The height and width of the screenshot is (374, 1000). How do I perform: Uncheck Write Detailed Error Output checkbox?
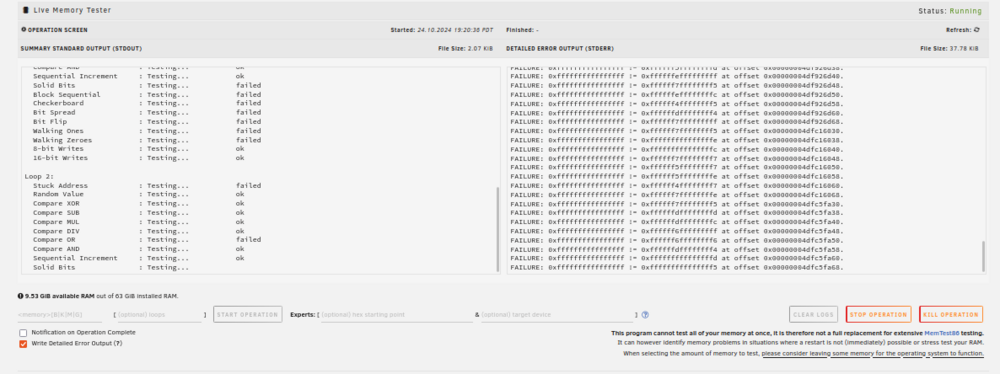pyautogui.click(x=23, y=343)
